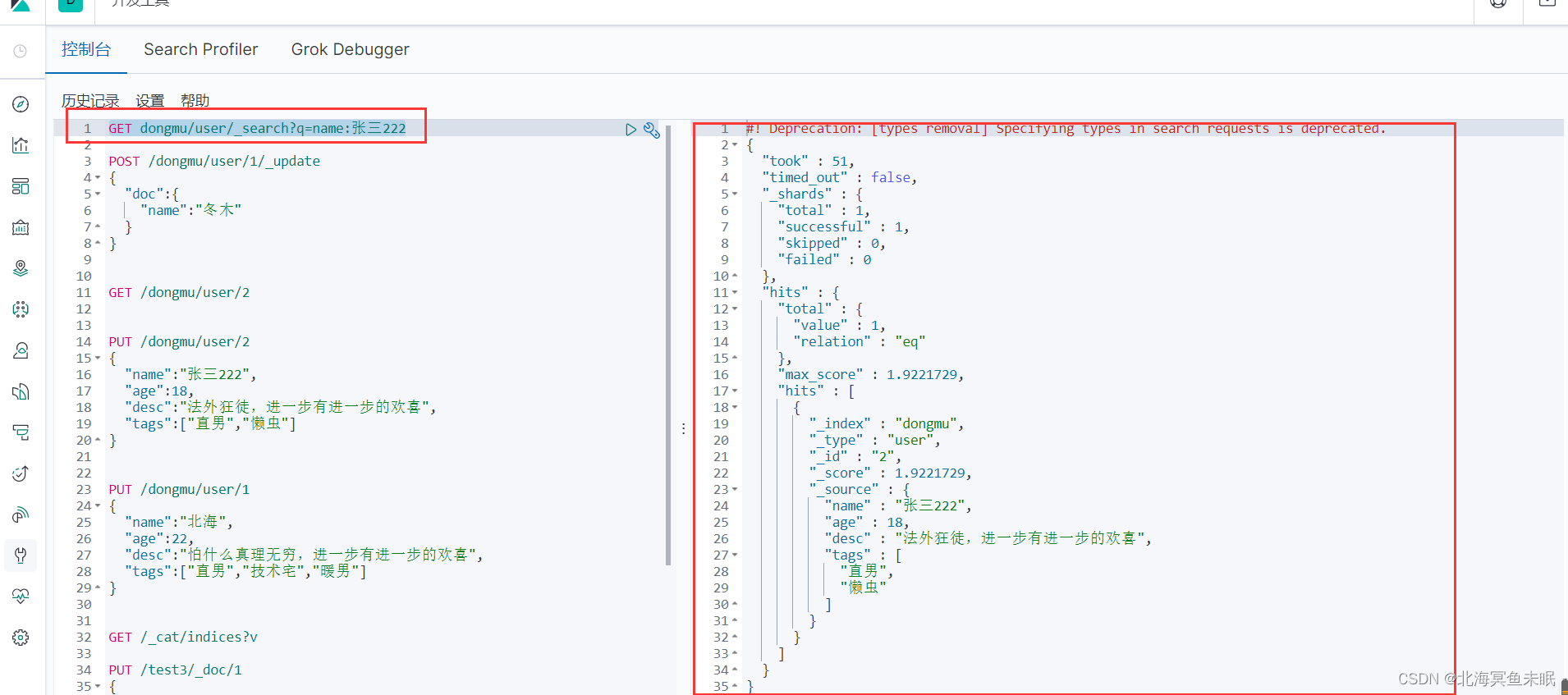The width and height of the screenshot is (1568, 695).
Task: Click the POST /dongmu/user/1/_update line
Action: tap(214, 161)
